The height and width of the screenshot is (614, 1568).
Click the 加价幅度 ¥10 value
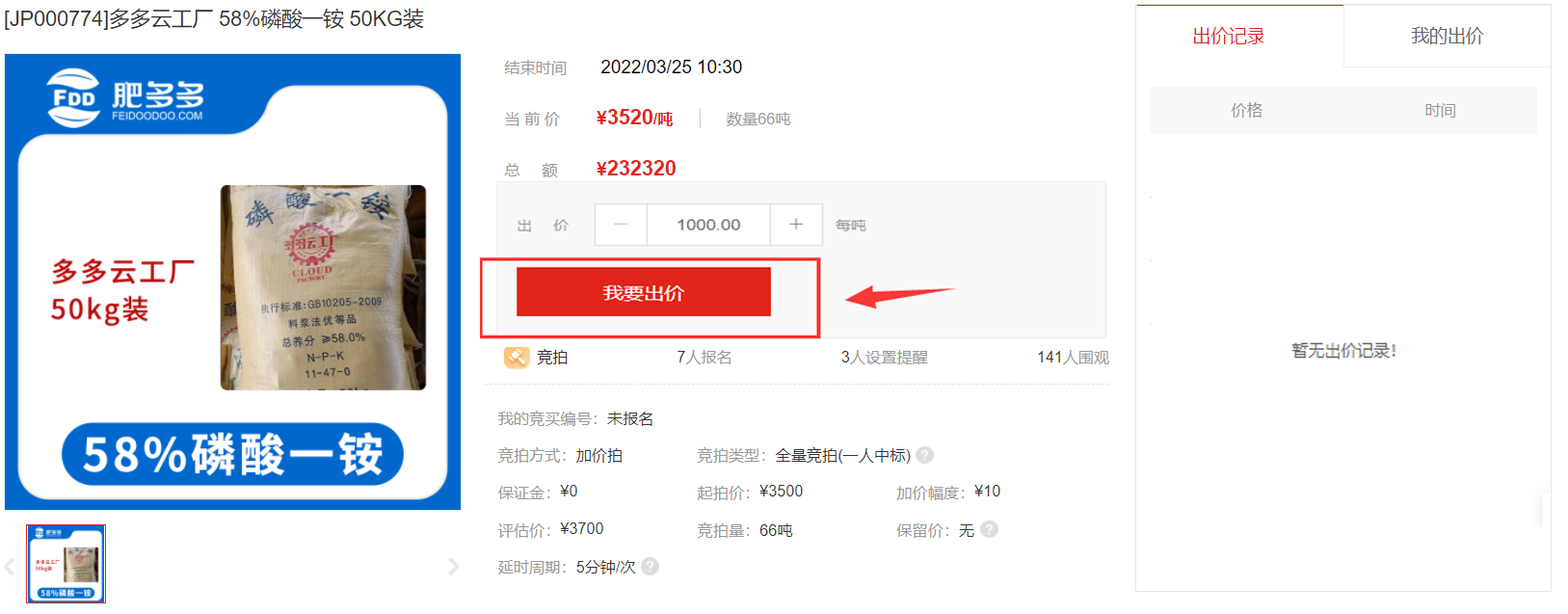coord(987,492)
